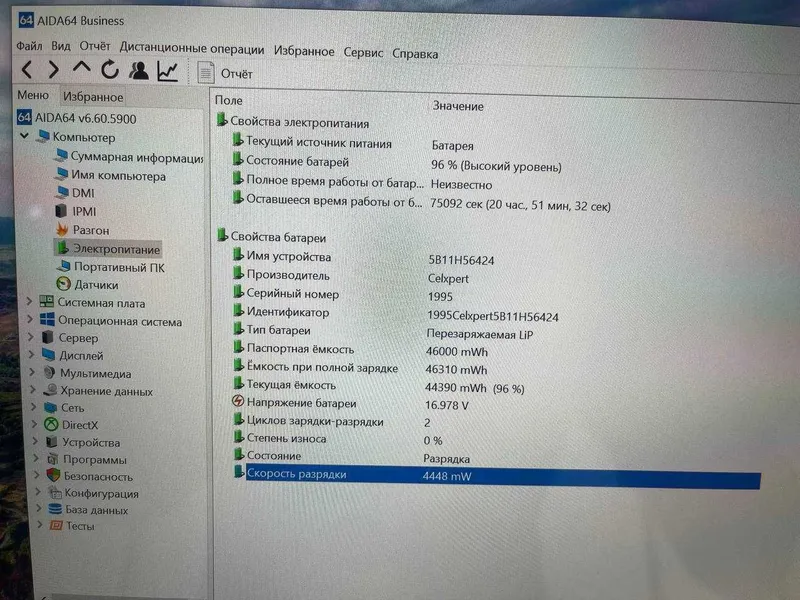Refresh the view with the circular arrow icon

coord(109,70)
